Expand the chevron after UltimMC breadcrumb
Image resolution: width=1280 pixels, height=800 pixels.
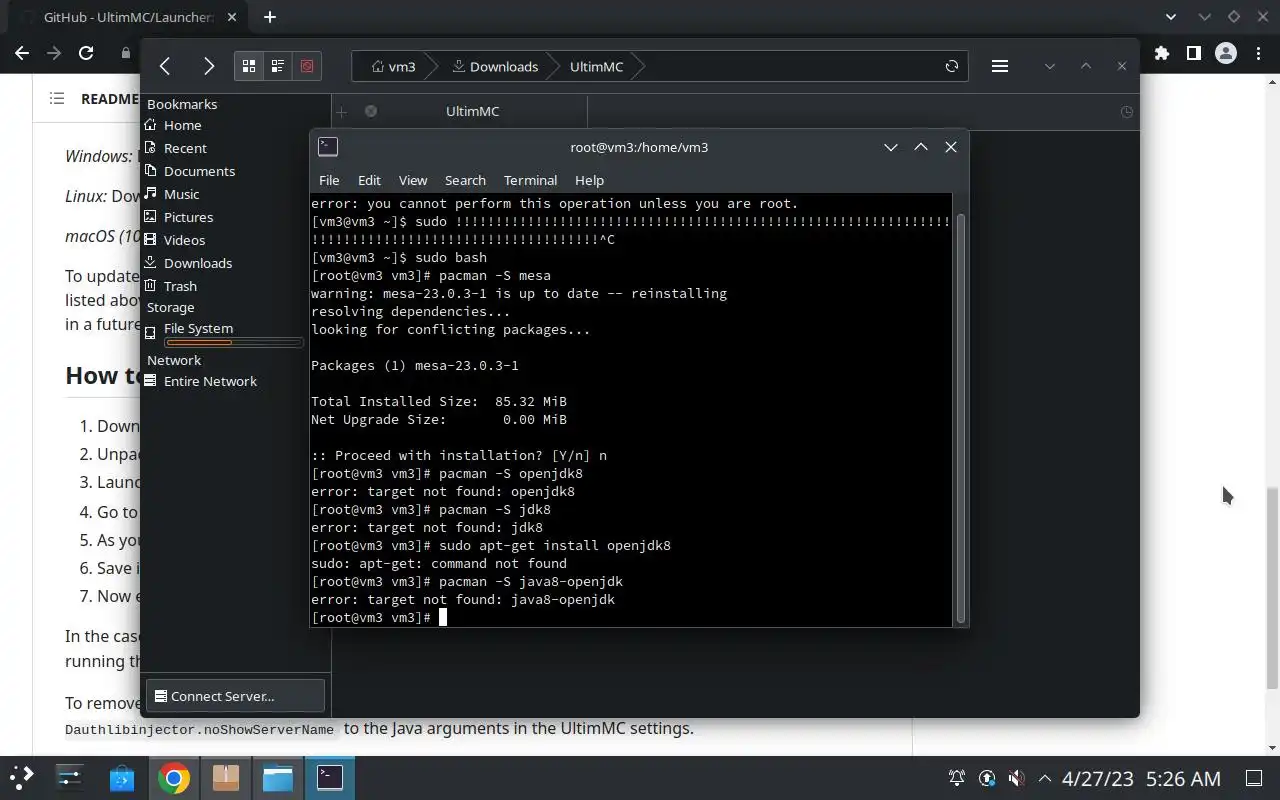pyautogui.click(x=639, y=66)
